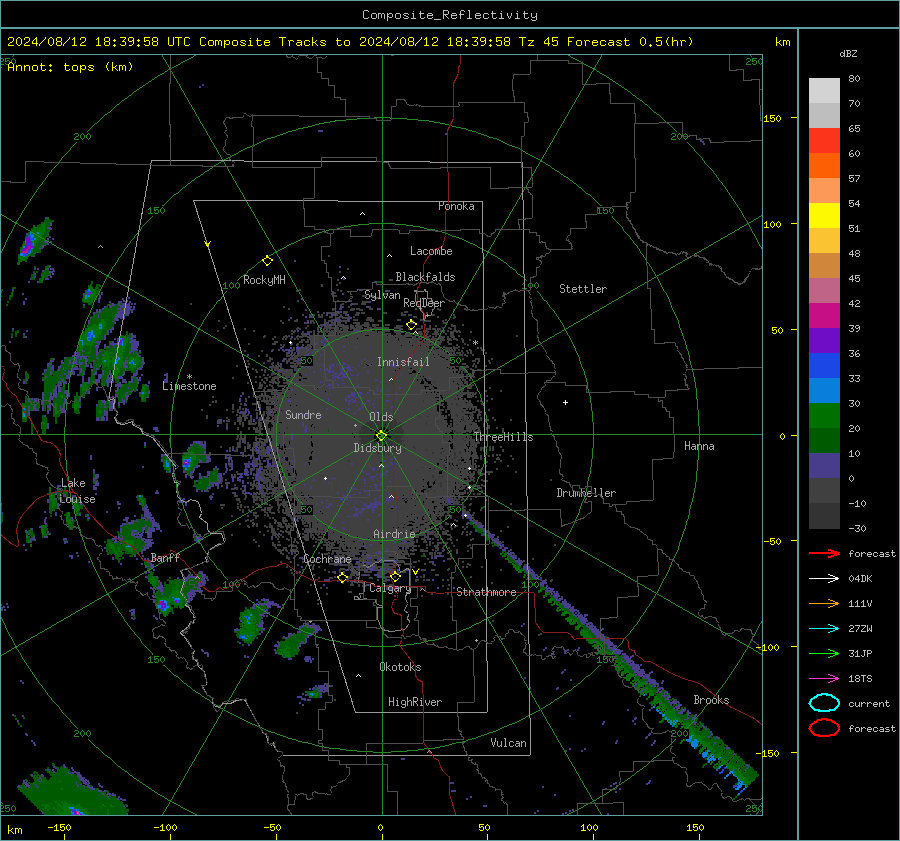Click the Hanna town label

(699, 446)
